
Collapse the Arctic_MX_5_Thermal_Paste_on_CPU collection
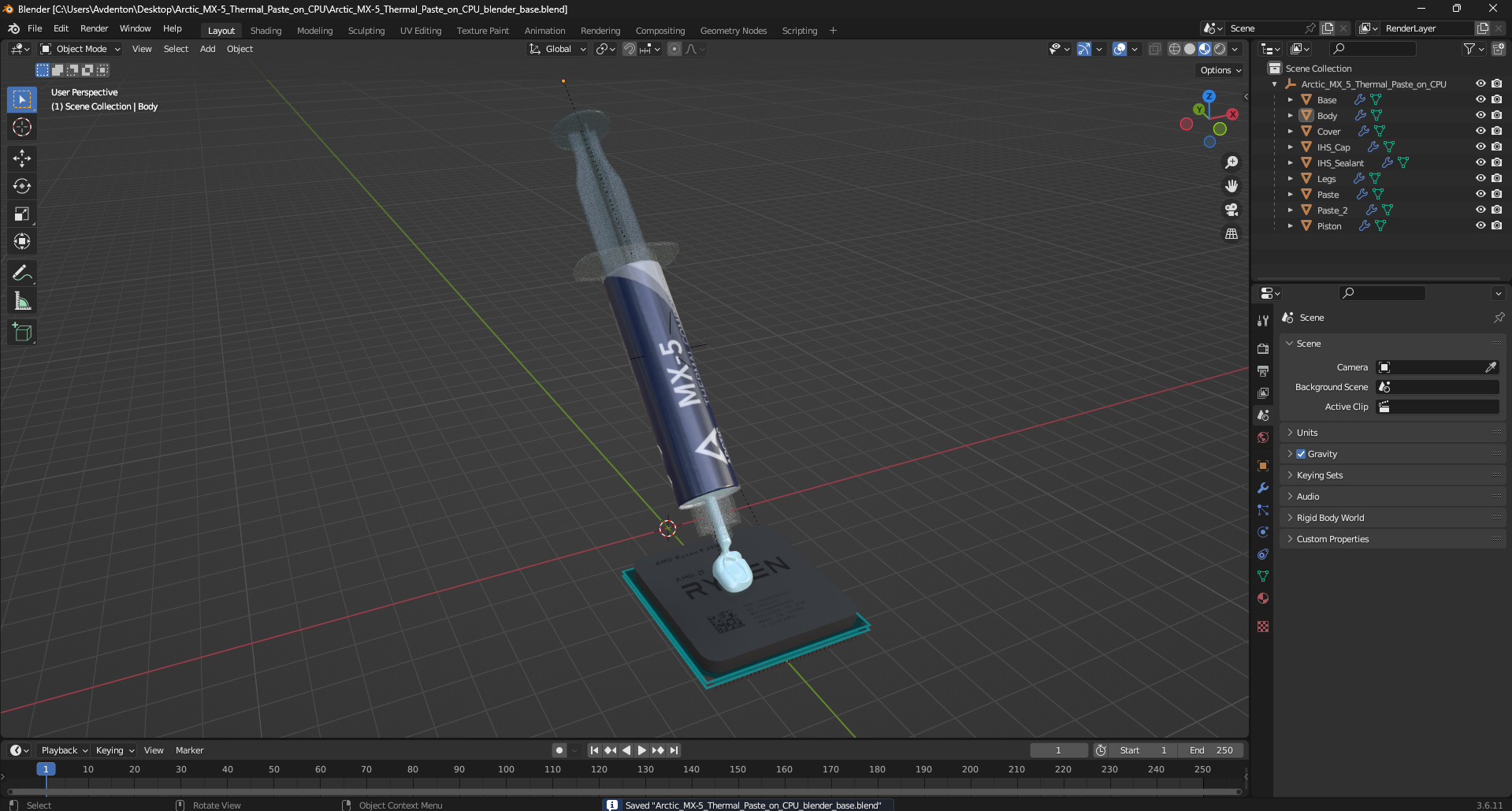coord(1274,84)
